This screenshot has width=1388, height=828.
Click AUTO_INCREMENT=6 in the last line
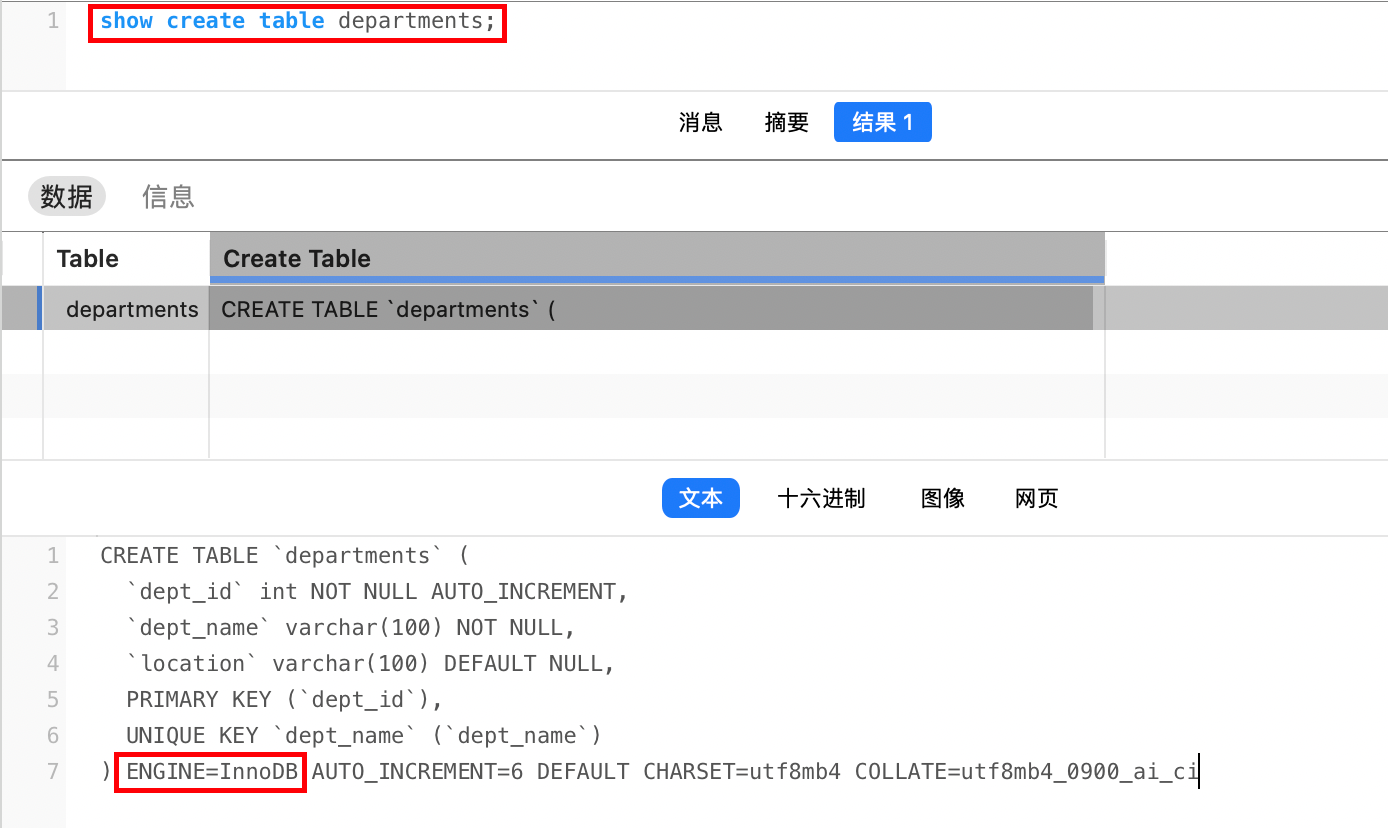pyautogui.click(x=417, y=772)
